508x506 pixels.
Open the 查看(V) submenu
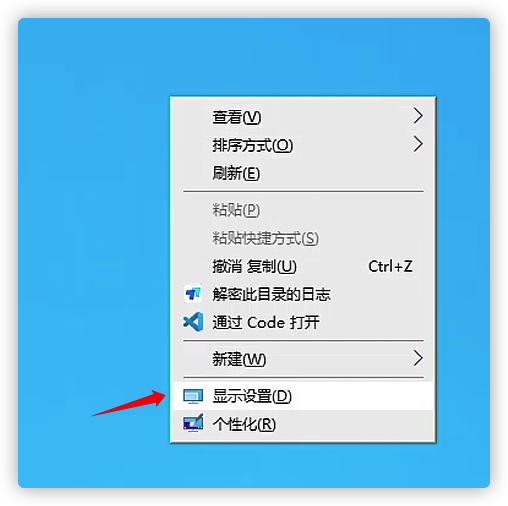[303, 117]
